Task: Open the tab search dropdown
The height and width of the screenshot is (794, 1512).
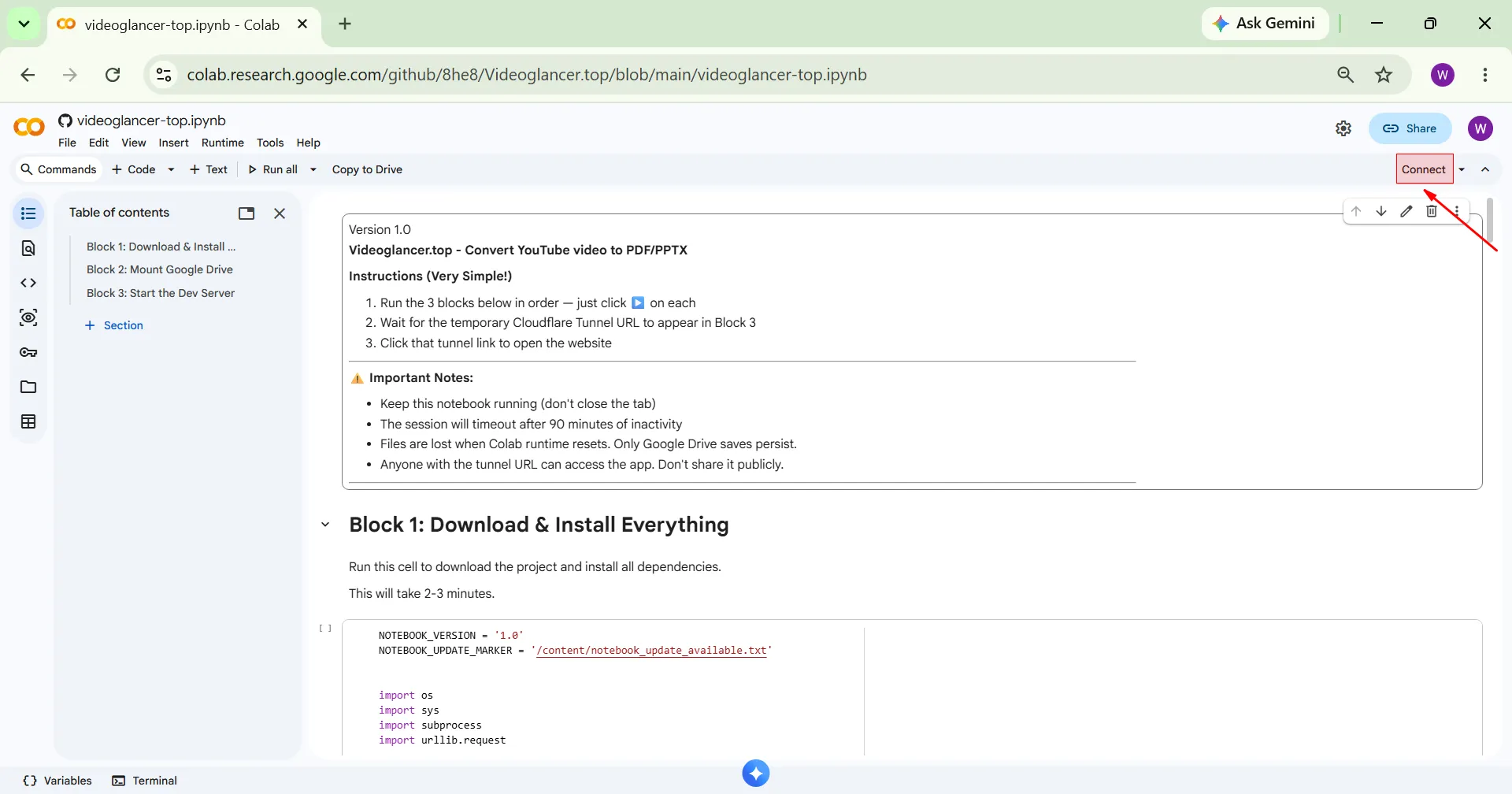Action: click(24, 24)
